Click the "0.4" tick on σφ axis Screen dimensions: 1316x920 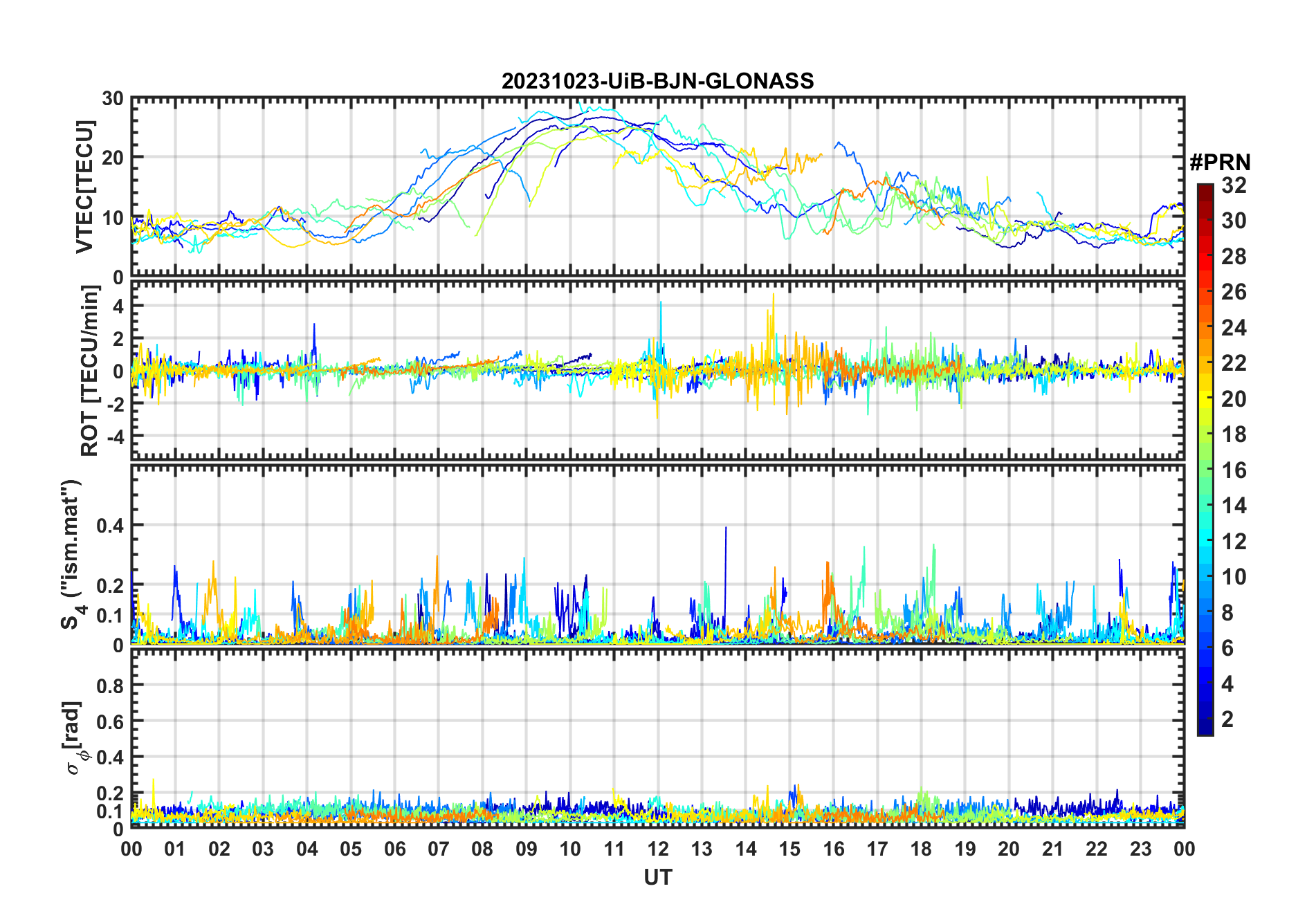point(110,757)
